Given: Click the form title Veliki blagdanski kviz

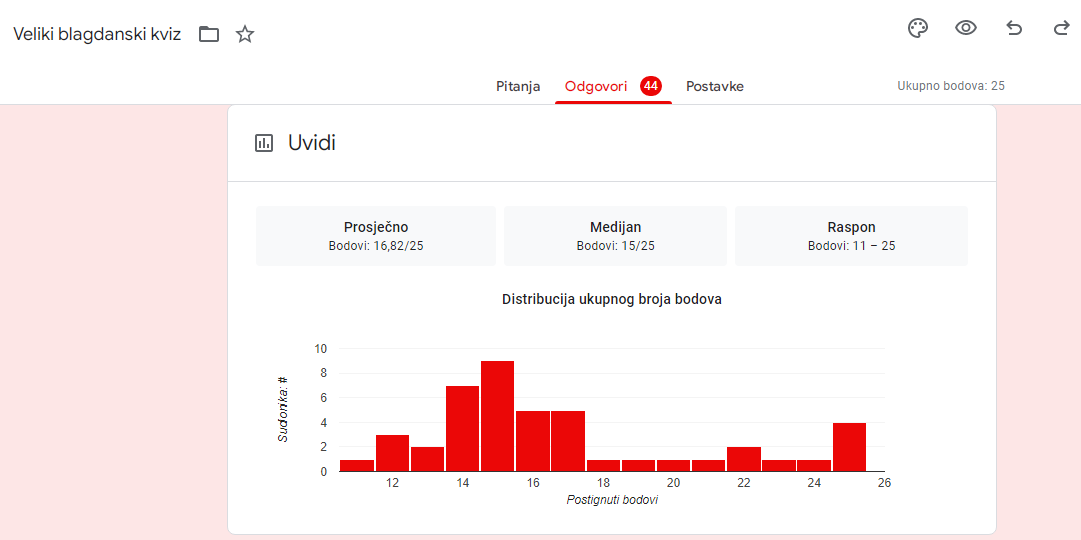Looking at the screenshot, I should 97,34.
